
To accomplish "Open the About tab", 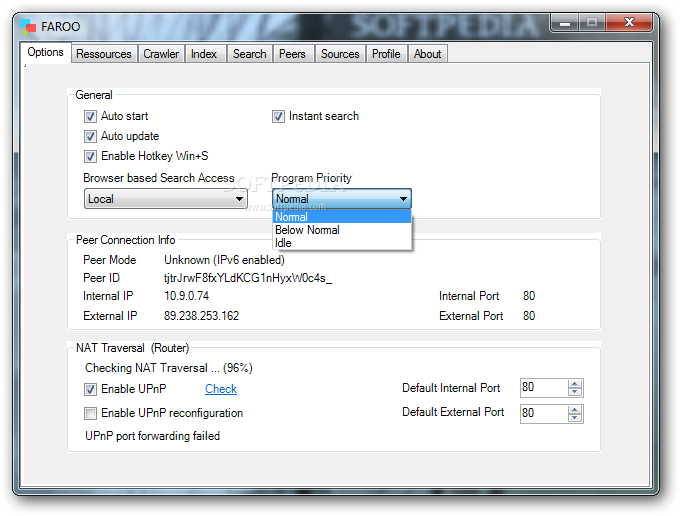I will (428, 54).
